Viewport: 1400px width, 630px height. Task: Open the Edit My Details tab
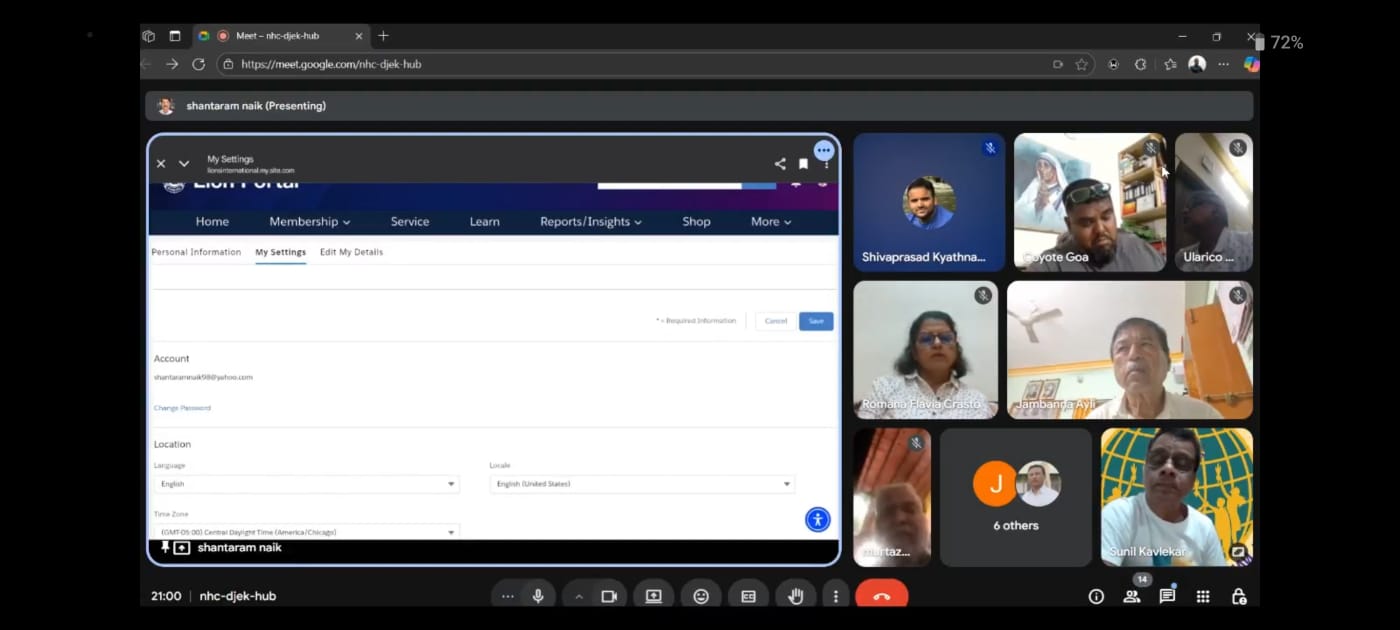tap(351, 252)
